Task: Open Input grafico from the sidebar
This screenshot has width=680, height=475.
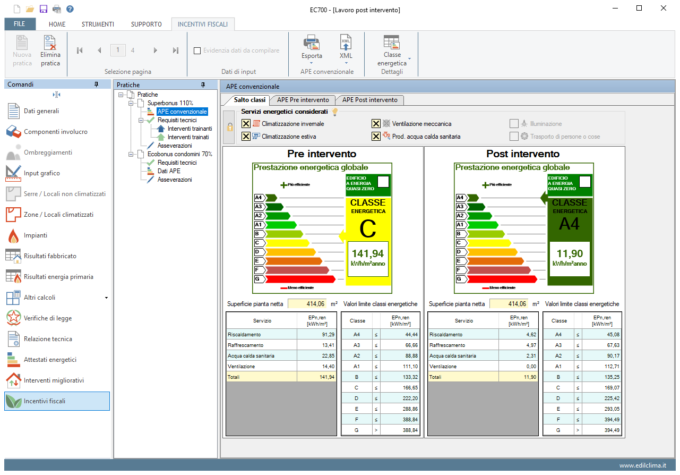Action: tap(43, 172)
